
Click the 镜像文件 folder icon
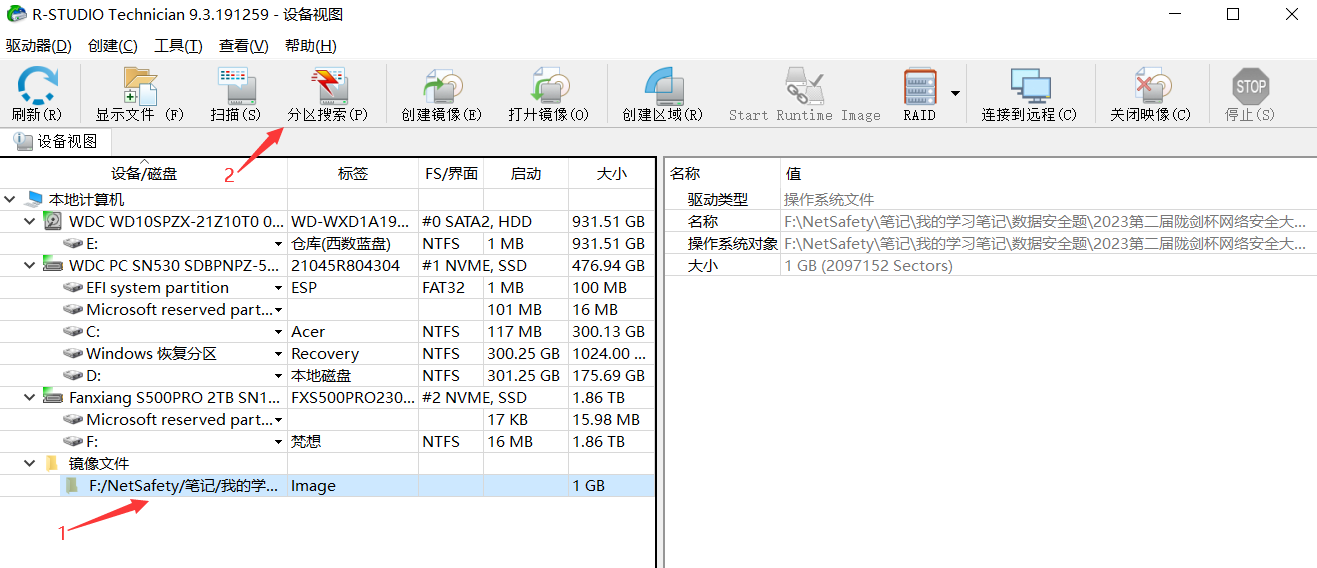(52, 464)
